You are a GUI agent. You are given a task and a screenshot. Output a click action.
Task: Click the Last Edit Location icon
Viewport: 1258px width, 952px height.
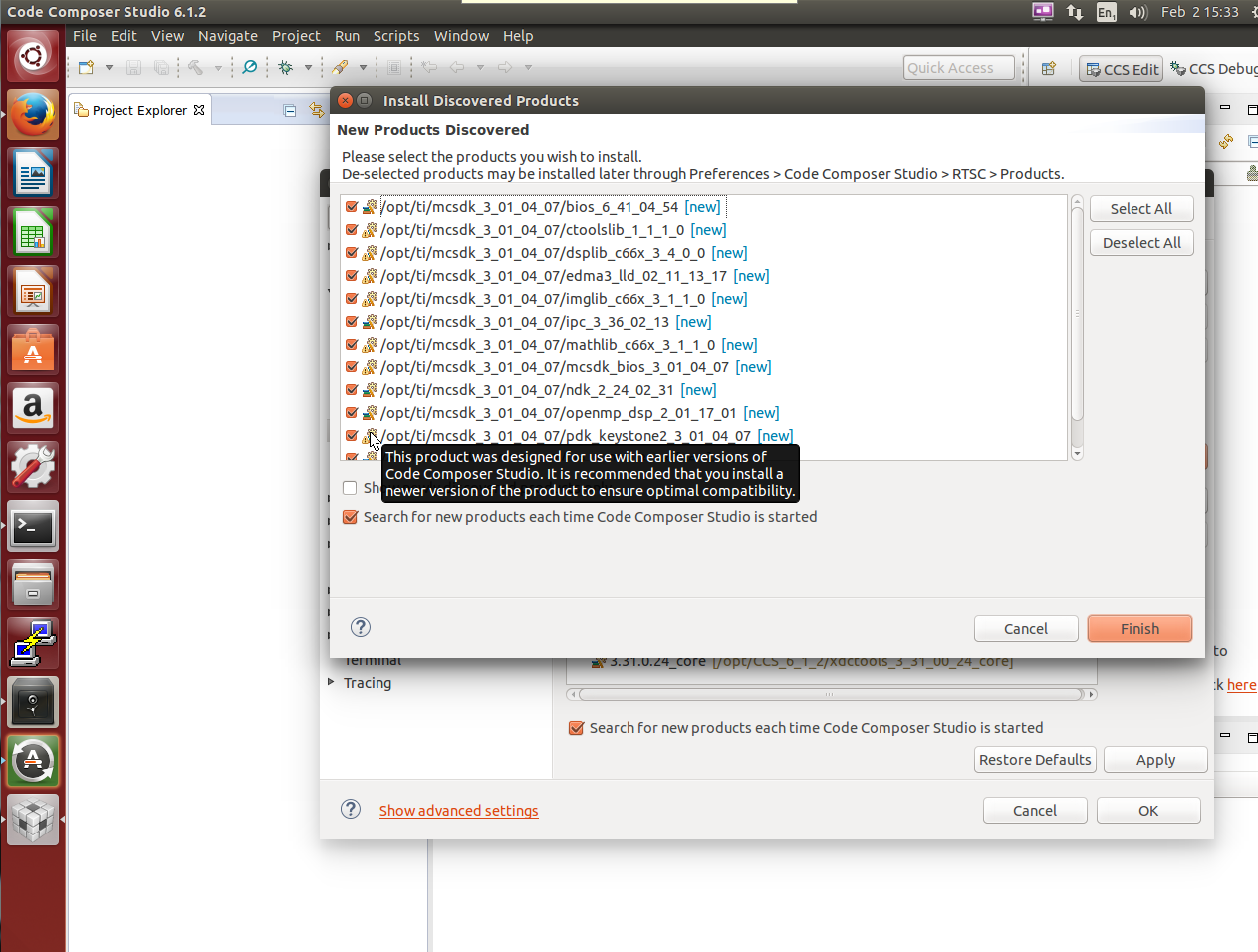[x=429, y=67]
